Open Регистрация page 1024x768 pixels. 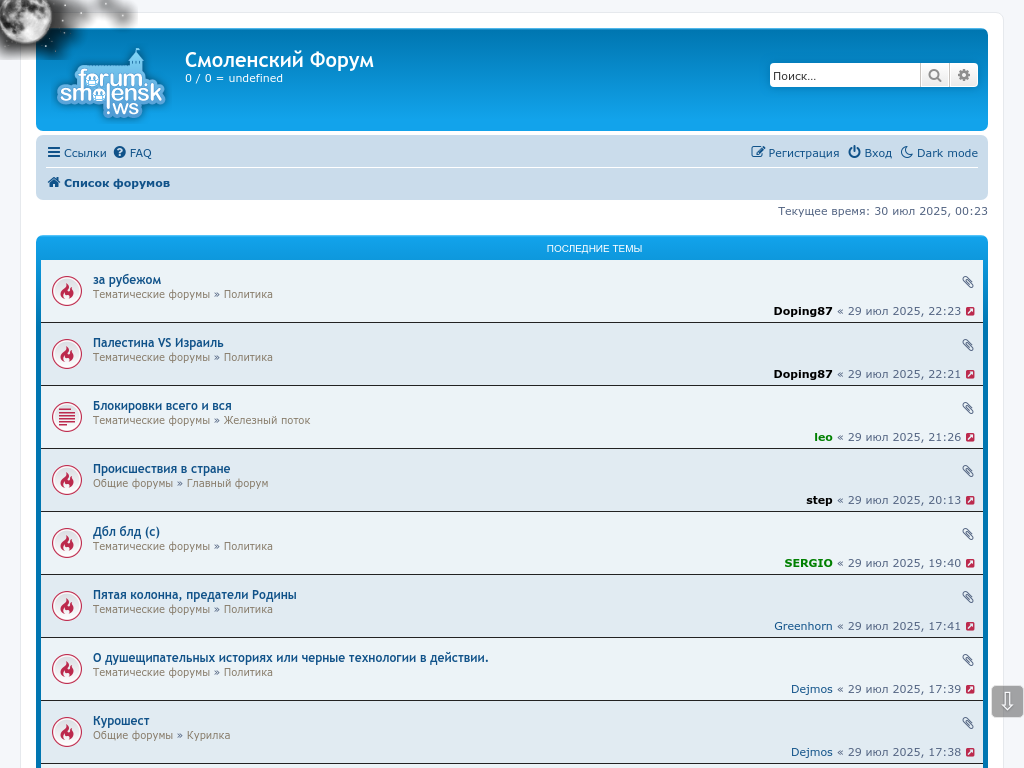[x=795, y=153]
